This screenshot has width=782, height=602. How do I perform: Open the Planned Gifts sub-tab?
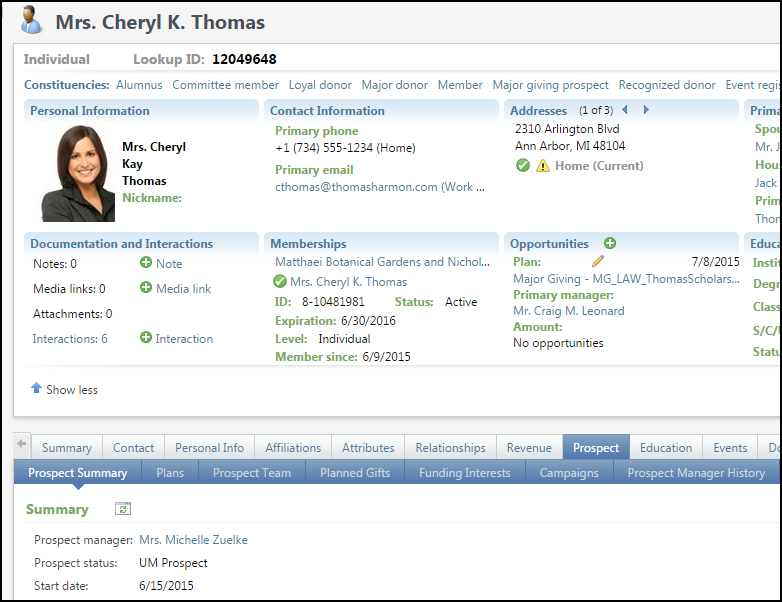355,472
